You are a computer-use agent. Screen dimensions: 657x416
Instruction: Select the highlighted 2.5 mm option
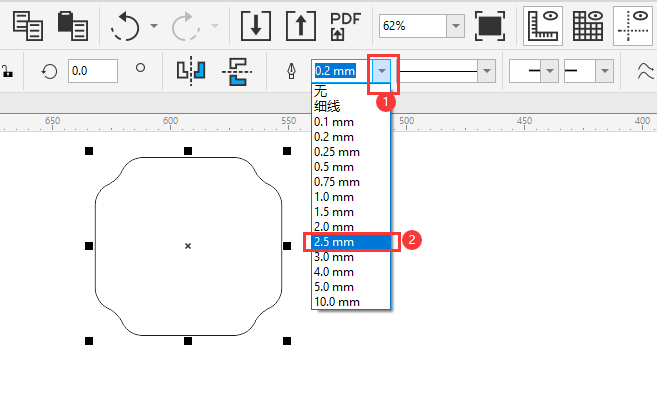351,242
